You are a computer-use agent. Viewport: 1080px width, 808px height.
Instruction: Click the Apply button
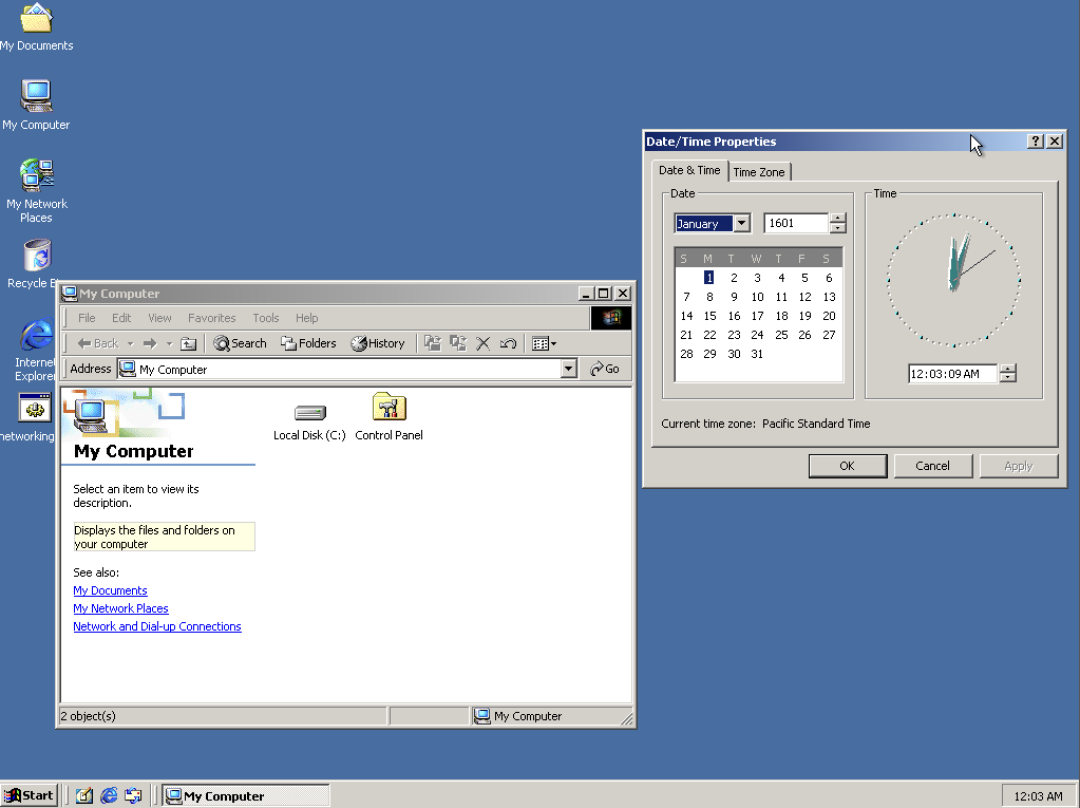click(1018, 466)
